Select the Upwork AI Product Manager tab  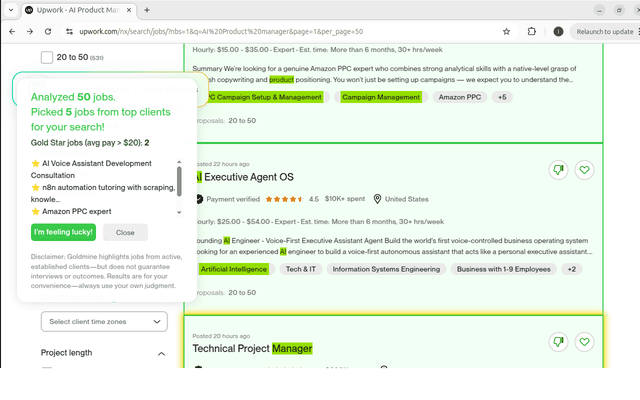click(x=80, y=9)
